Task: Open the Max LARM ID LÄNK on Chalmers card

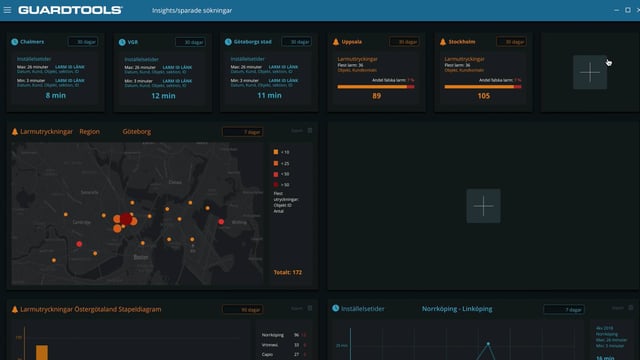Action: [x=70, y=67]
